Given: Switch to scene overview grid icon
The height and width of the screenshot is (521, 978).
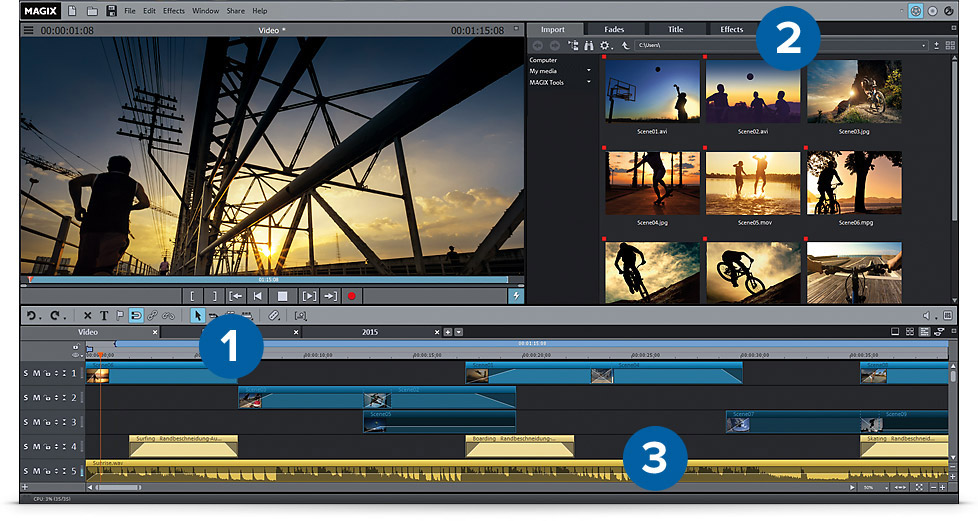Looking at the screenshot, I should pos(910,331).
